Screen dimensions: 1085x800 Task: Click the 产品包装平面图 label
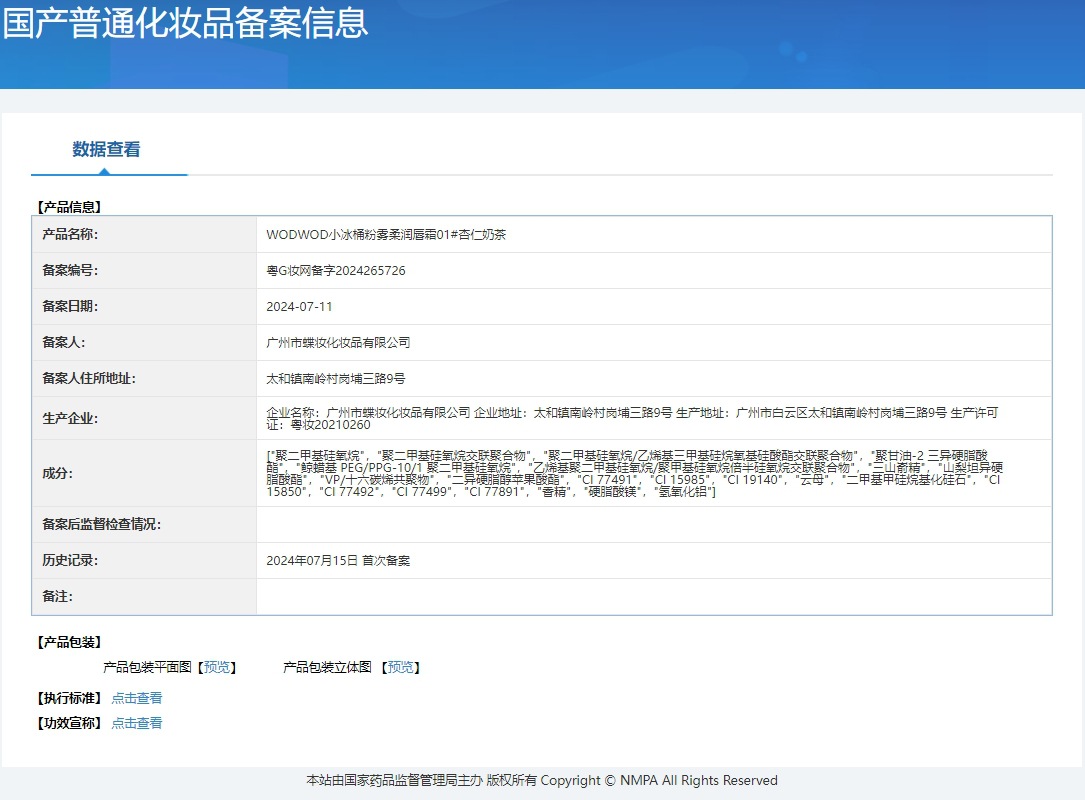pyautogui.click(x=147, y=667)
